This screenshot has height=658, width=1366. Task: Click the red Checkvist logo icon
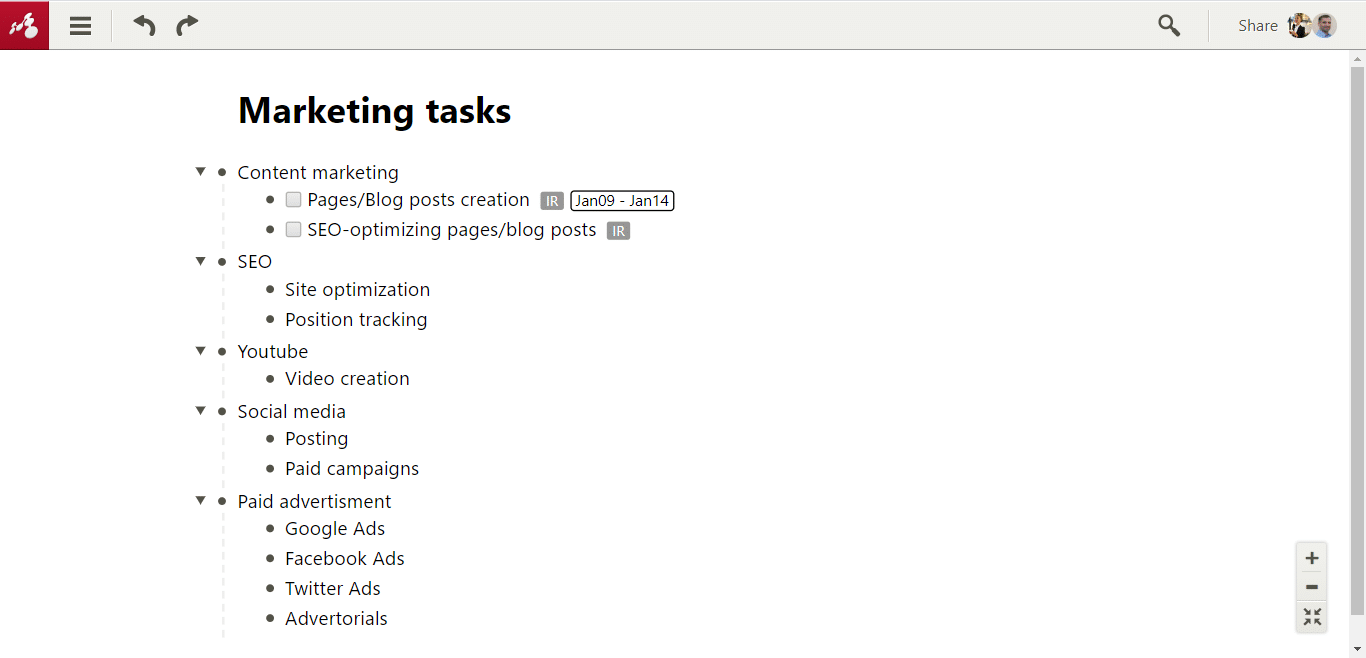click(24, 25)
